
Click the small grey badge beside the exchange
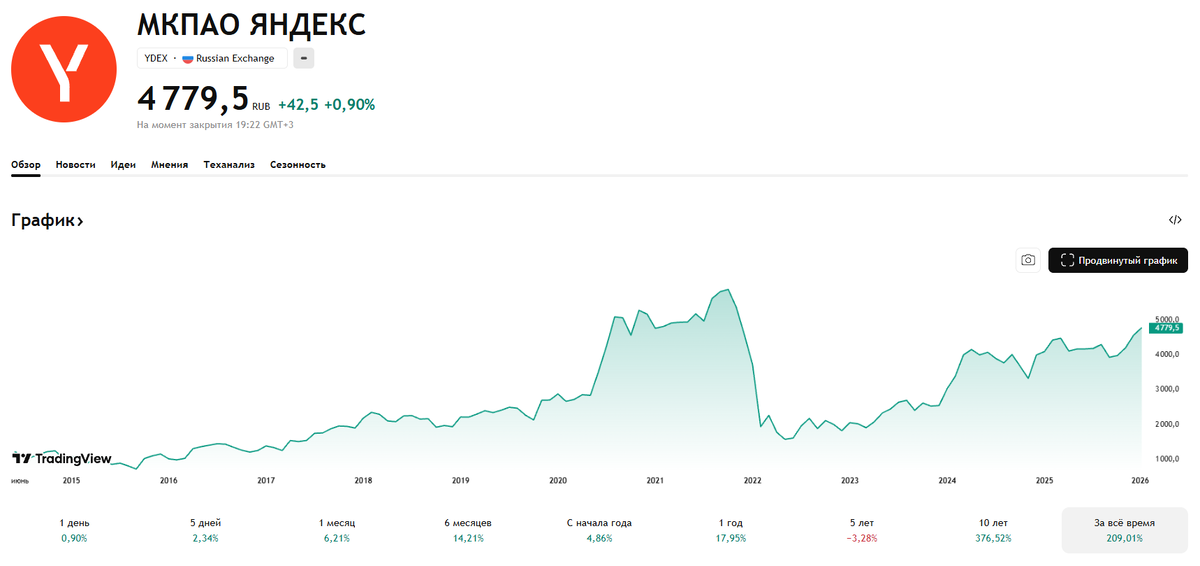[x=303, y=58]
